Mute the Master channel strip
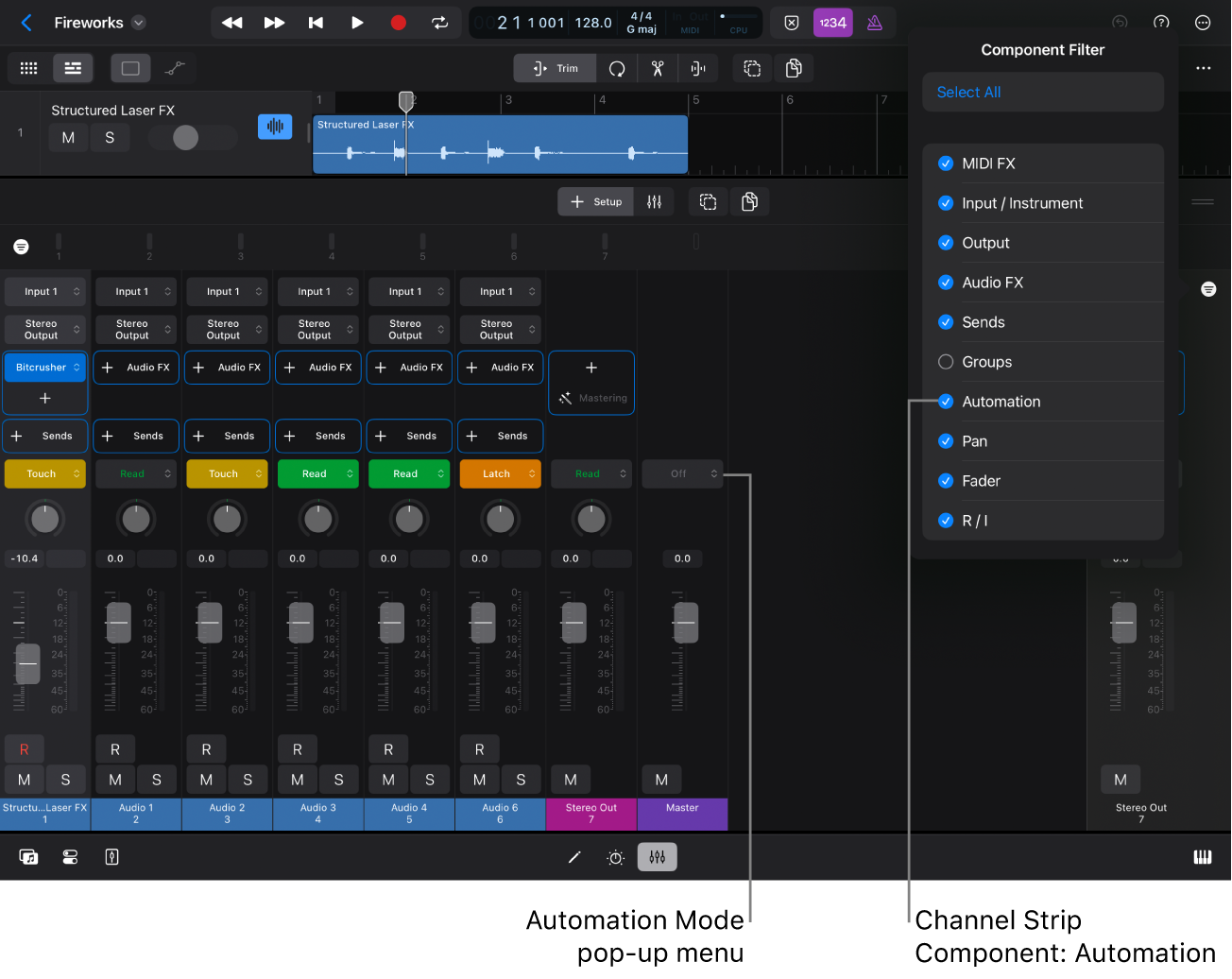 pyautogui.click(x=661, y=780)
